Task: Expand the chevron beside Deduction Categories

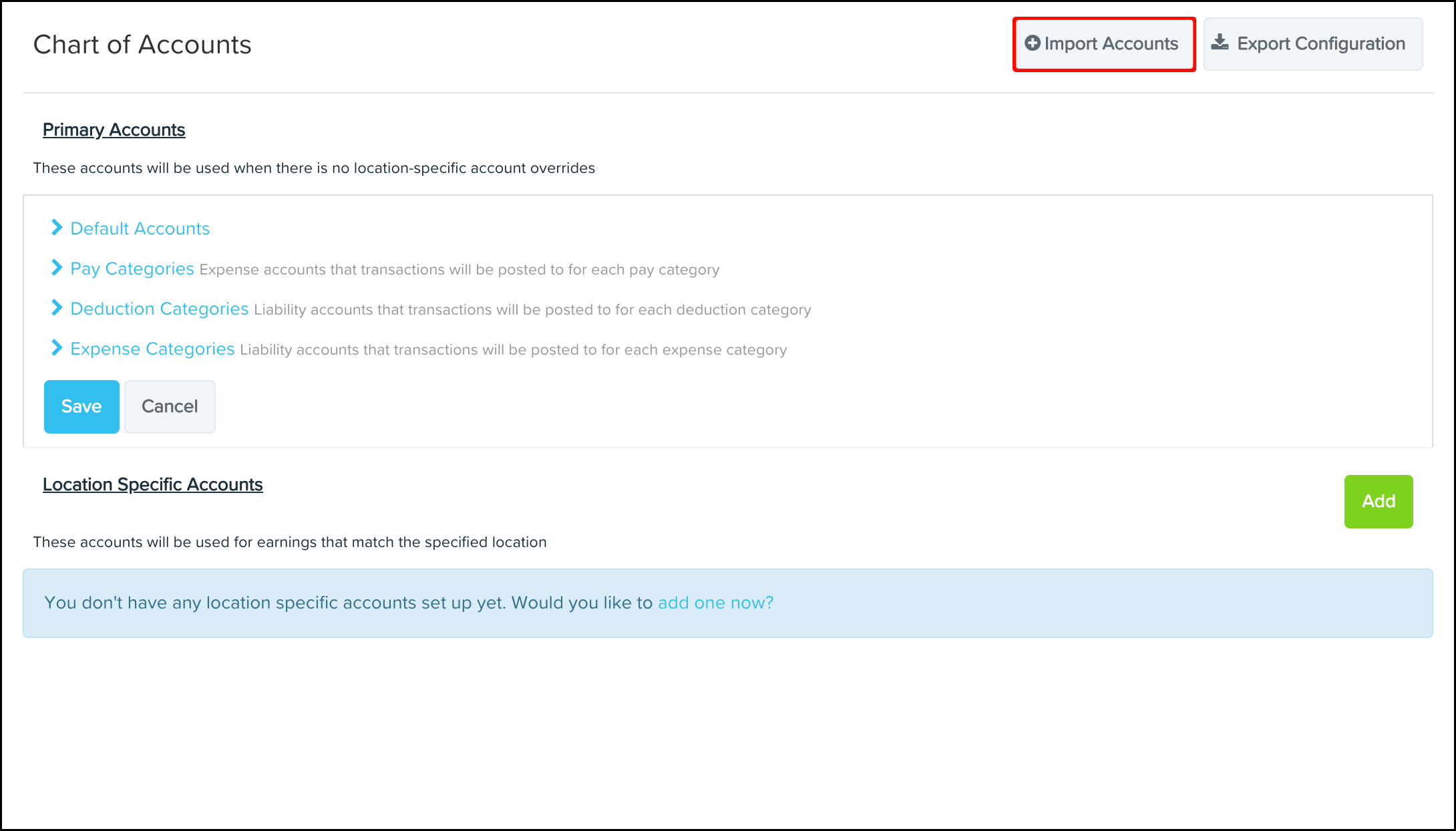Action: (57, 308)
